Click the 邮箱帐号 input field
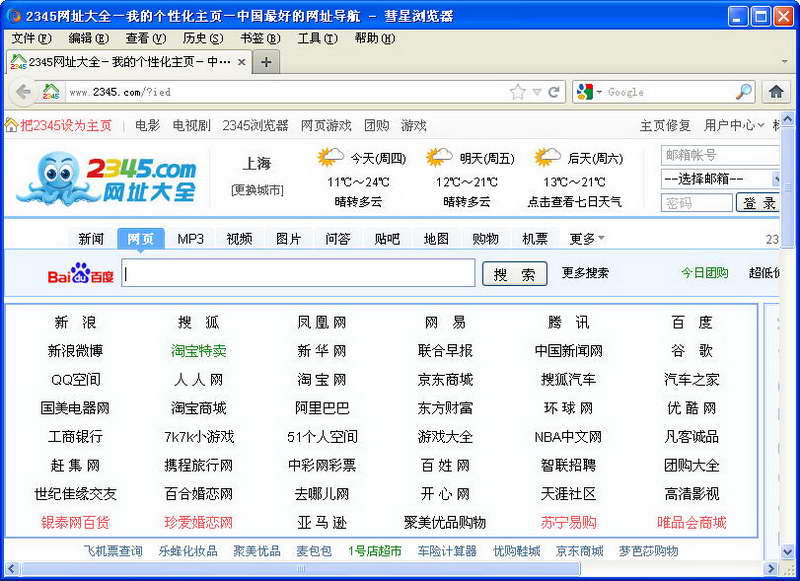The image size is (800, 581). tap(720, 155)
